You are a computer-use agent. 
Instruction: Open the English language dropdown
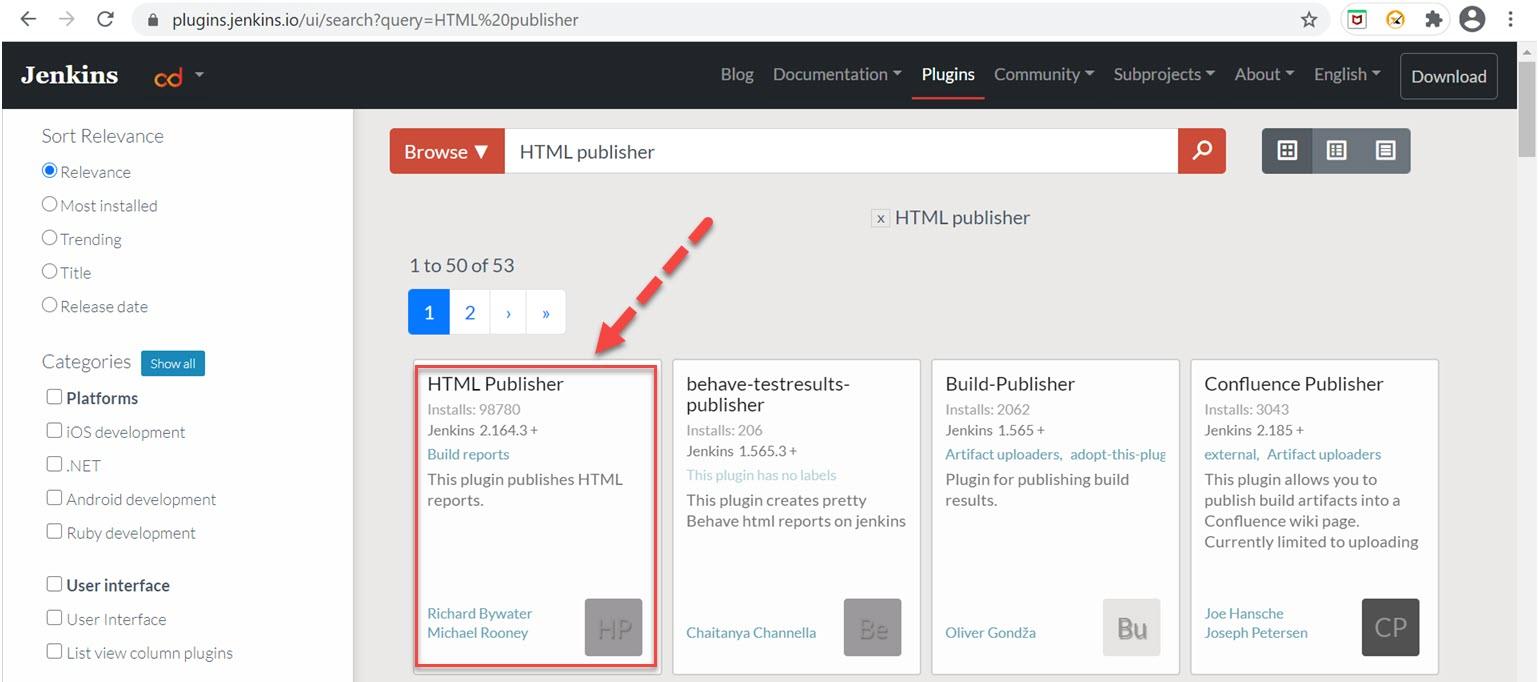click(x=1347, y=75)
